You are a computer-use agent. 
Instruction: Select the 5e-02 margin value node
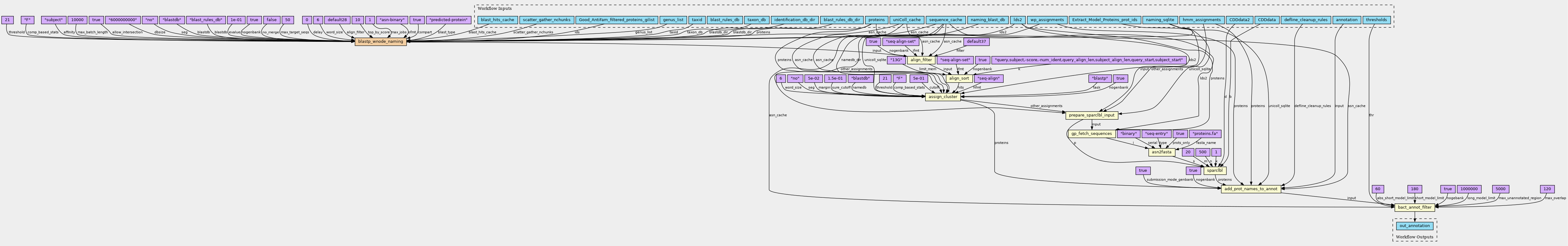click(x=813, y=79)
